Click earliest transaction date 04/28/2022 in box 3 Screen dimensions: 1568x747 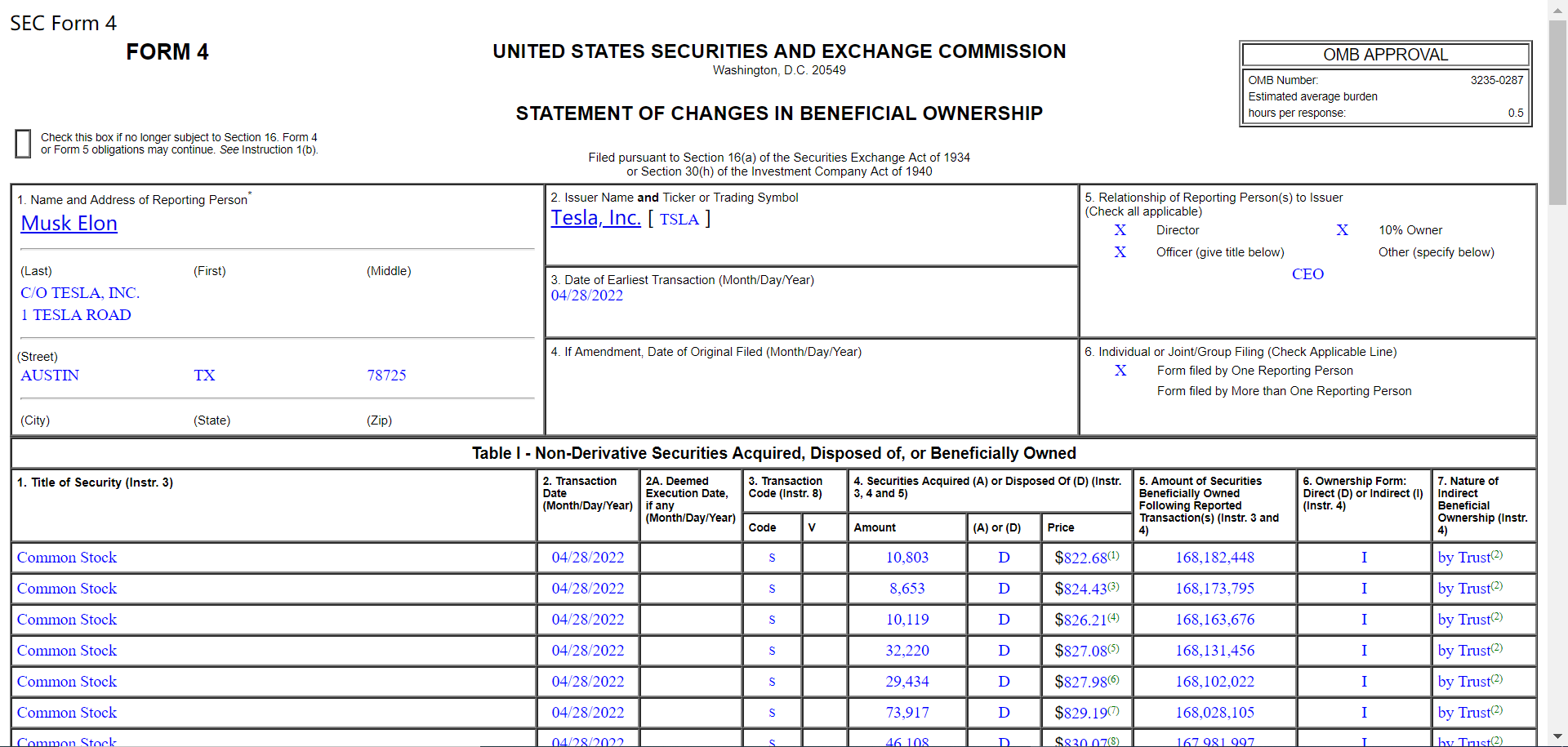click(x=586, y=296)
